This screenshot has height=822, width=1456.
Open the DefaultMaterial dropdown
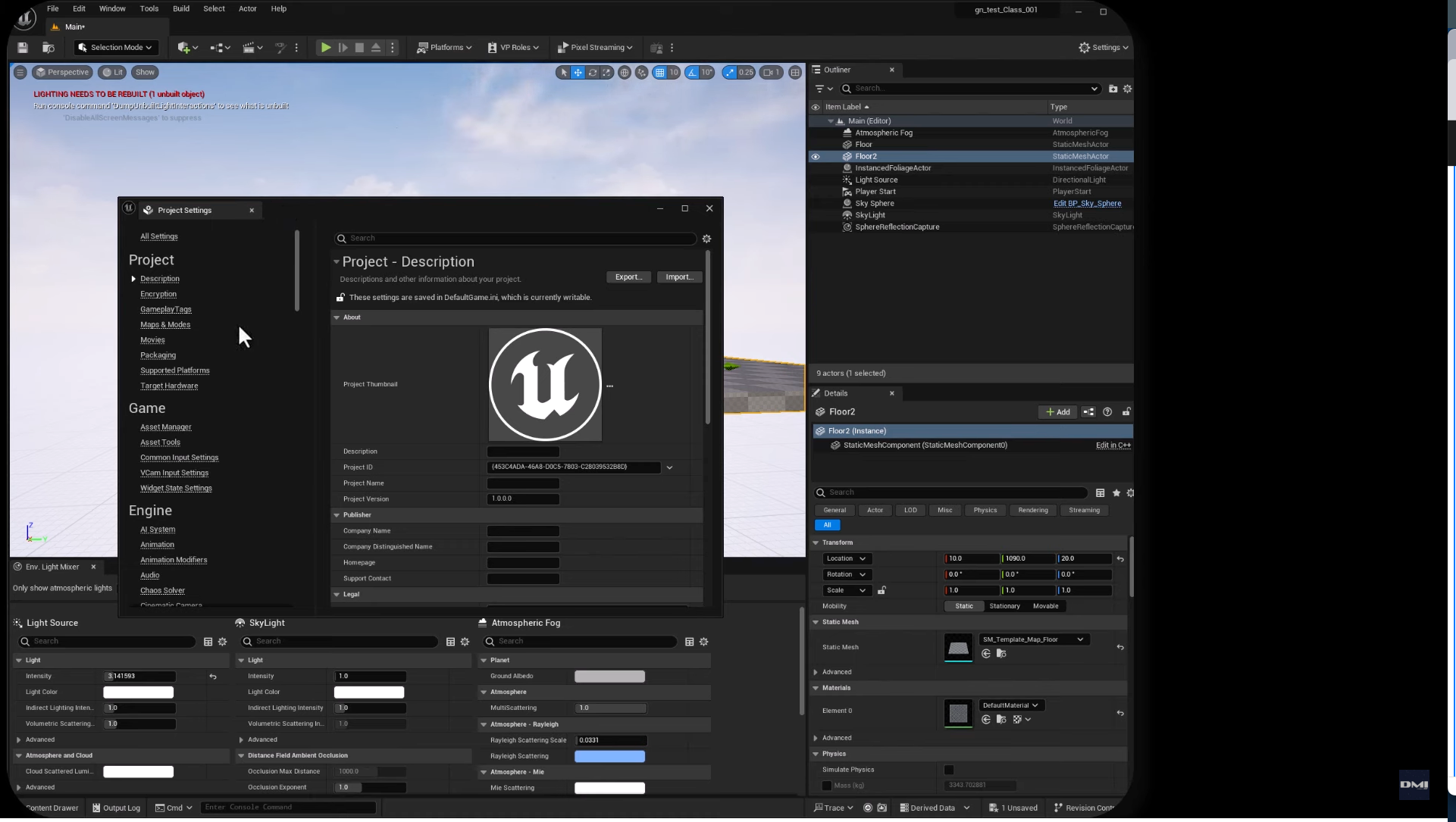click(1011, 705)
